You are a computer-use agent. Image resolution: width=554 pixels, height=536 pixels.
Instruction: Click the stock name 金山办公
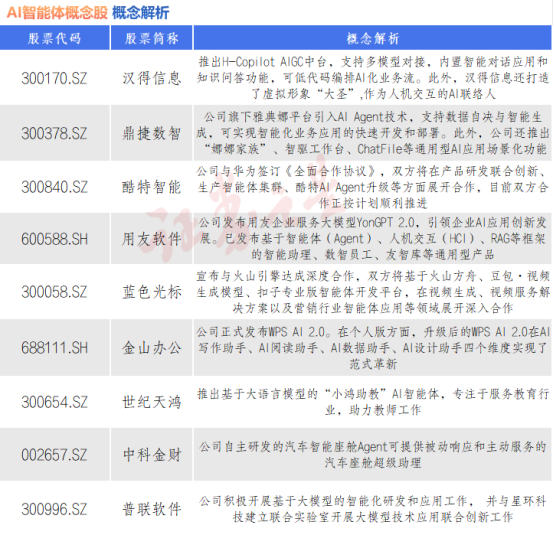tap(152, 348)
